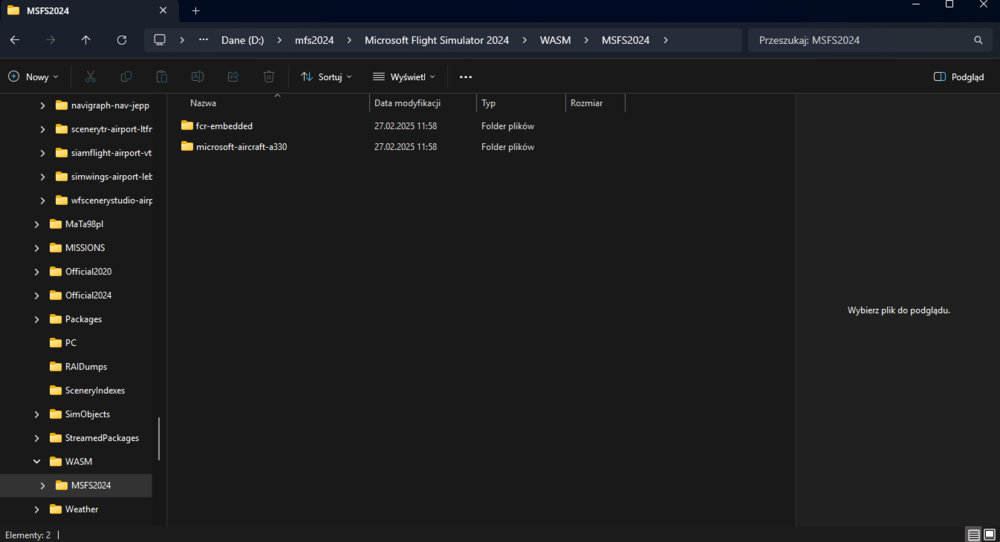Click the Rename icon in toolbar

(197, 77)
